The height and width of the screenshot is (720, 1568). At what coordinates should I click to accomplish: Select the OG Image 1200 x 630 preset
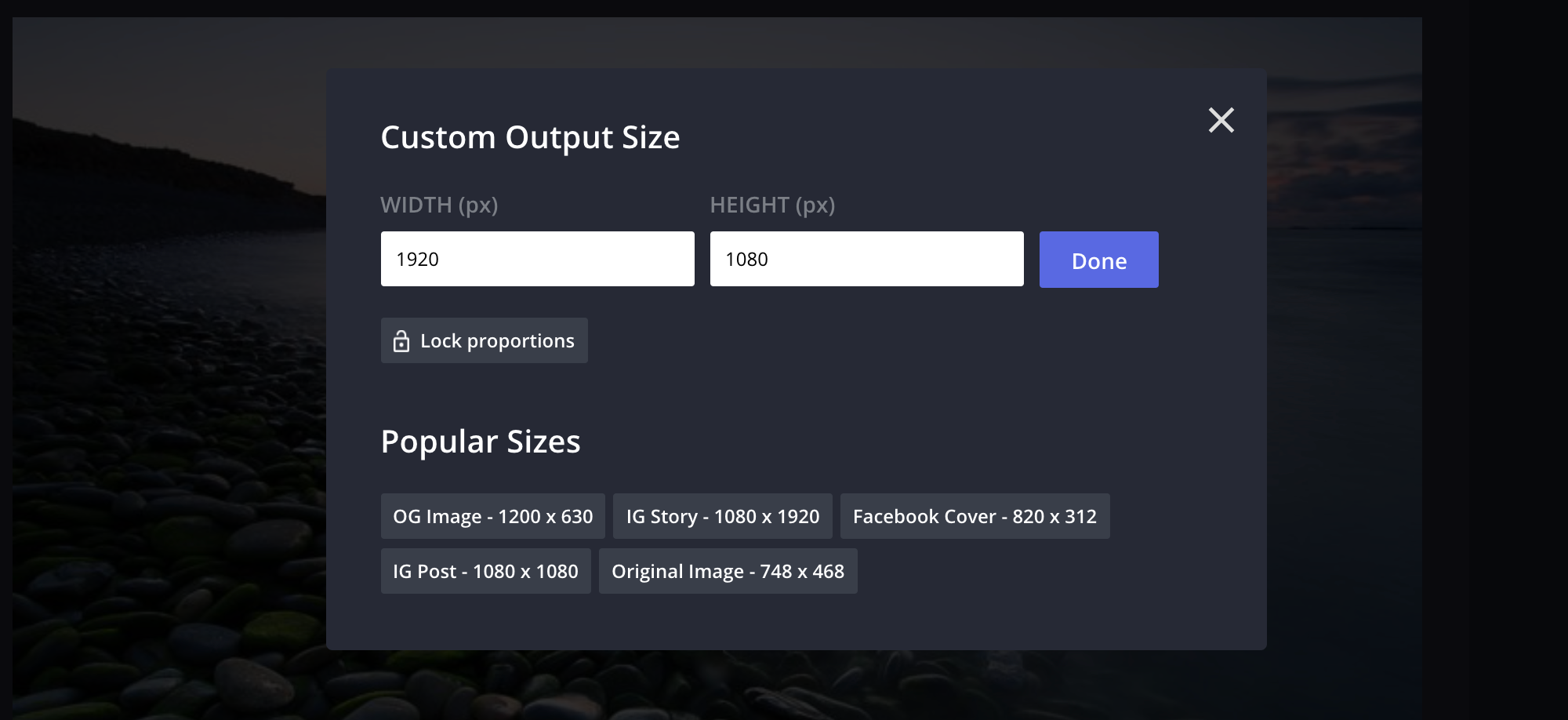click(x=492, y=516)
